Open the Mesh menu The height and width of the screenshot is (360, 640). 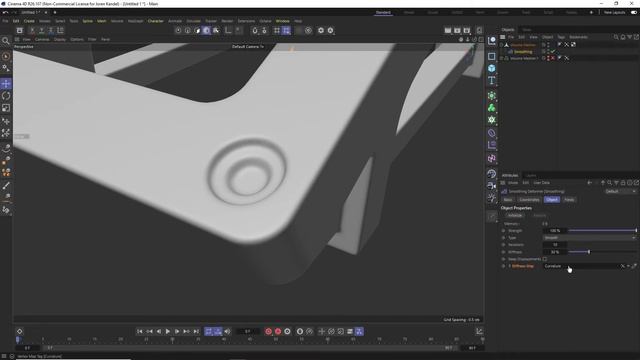[101, 21]
